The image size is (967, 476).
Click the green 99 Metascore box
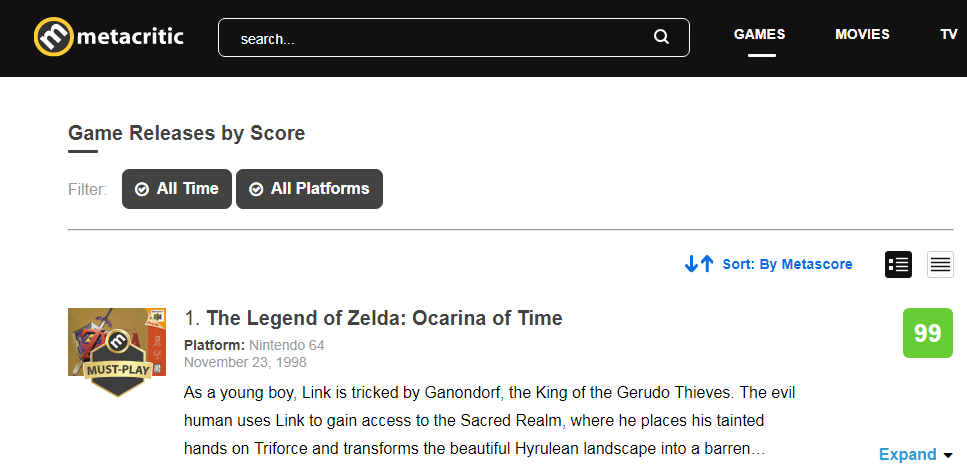tap(928, 333)
